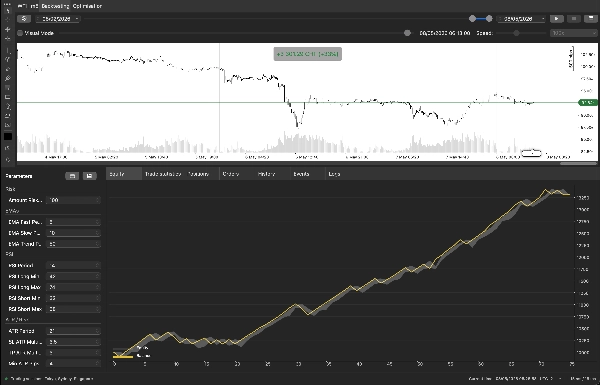Click the RSI Short Min value field
The height and width of the screenshot is (385, 600).
pyautogui.click(x=73, y=298)
